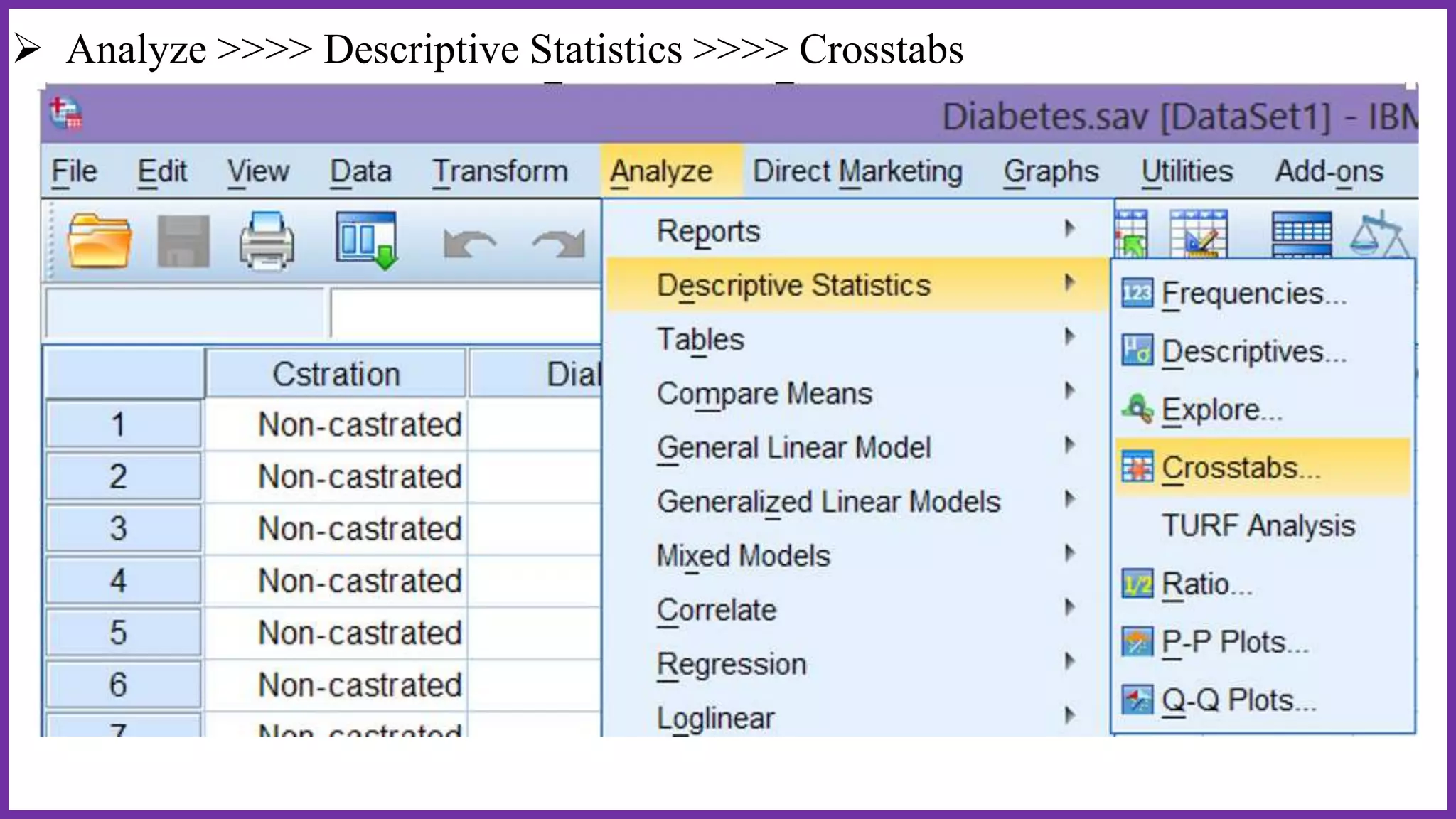Choose Ratio... from submenu
This screenshot has height=819, width=1456.
pos(1263,584)
